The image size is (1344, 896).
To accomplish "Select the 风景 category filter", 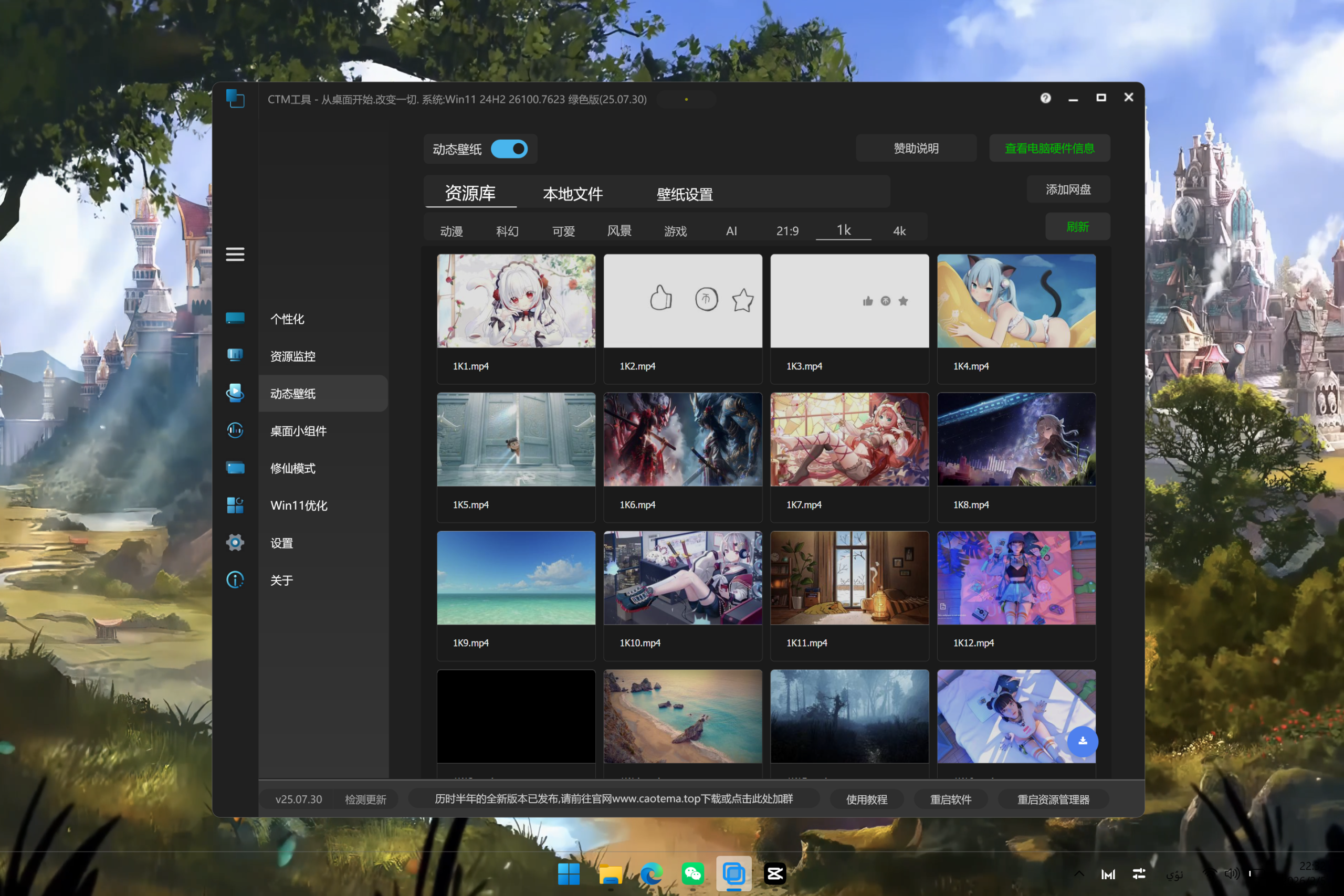I will (619, 231).
